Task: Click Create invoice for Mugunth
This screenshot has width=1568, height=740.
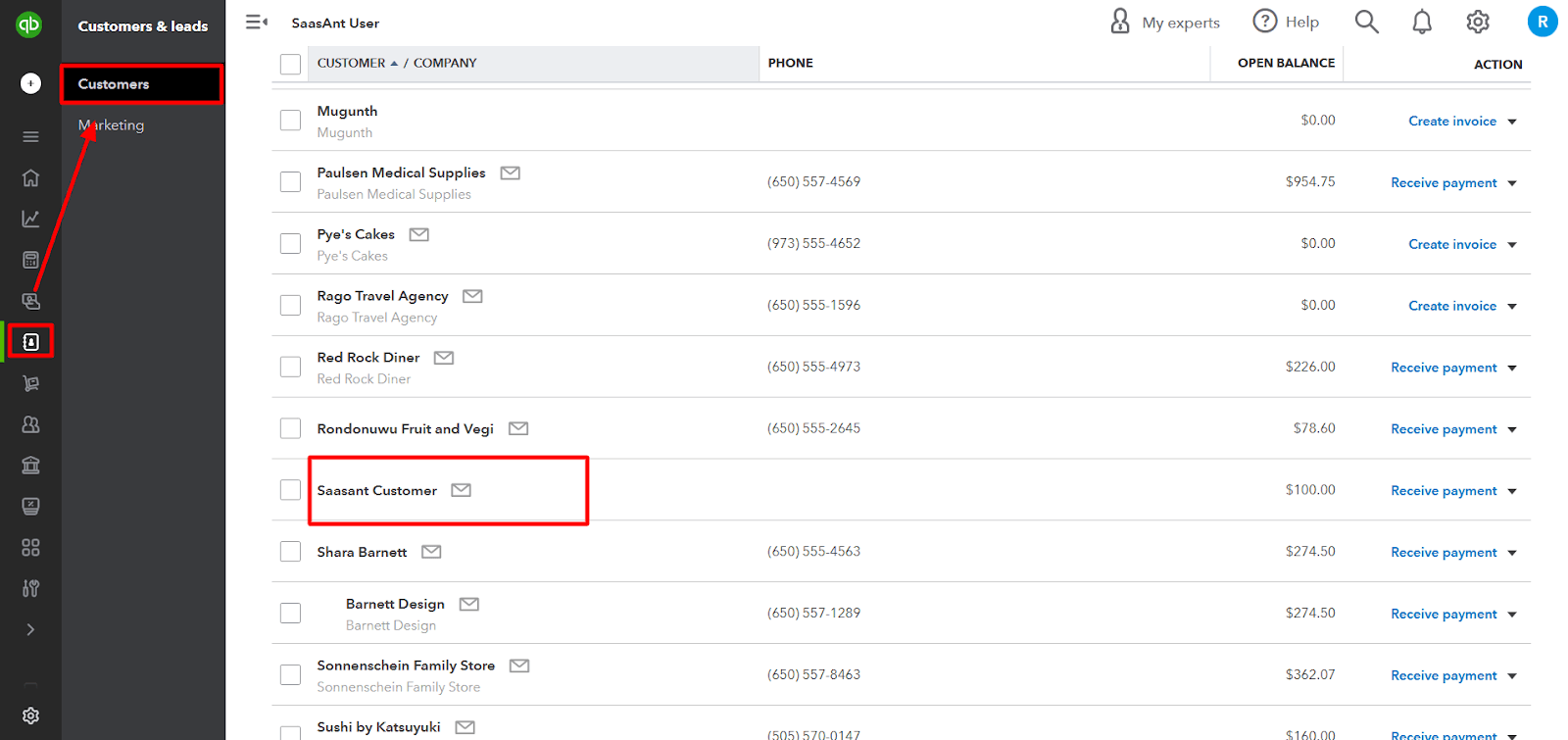Action: click(1452, 122)
